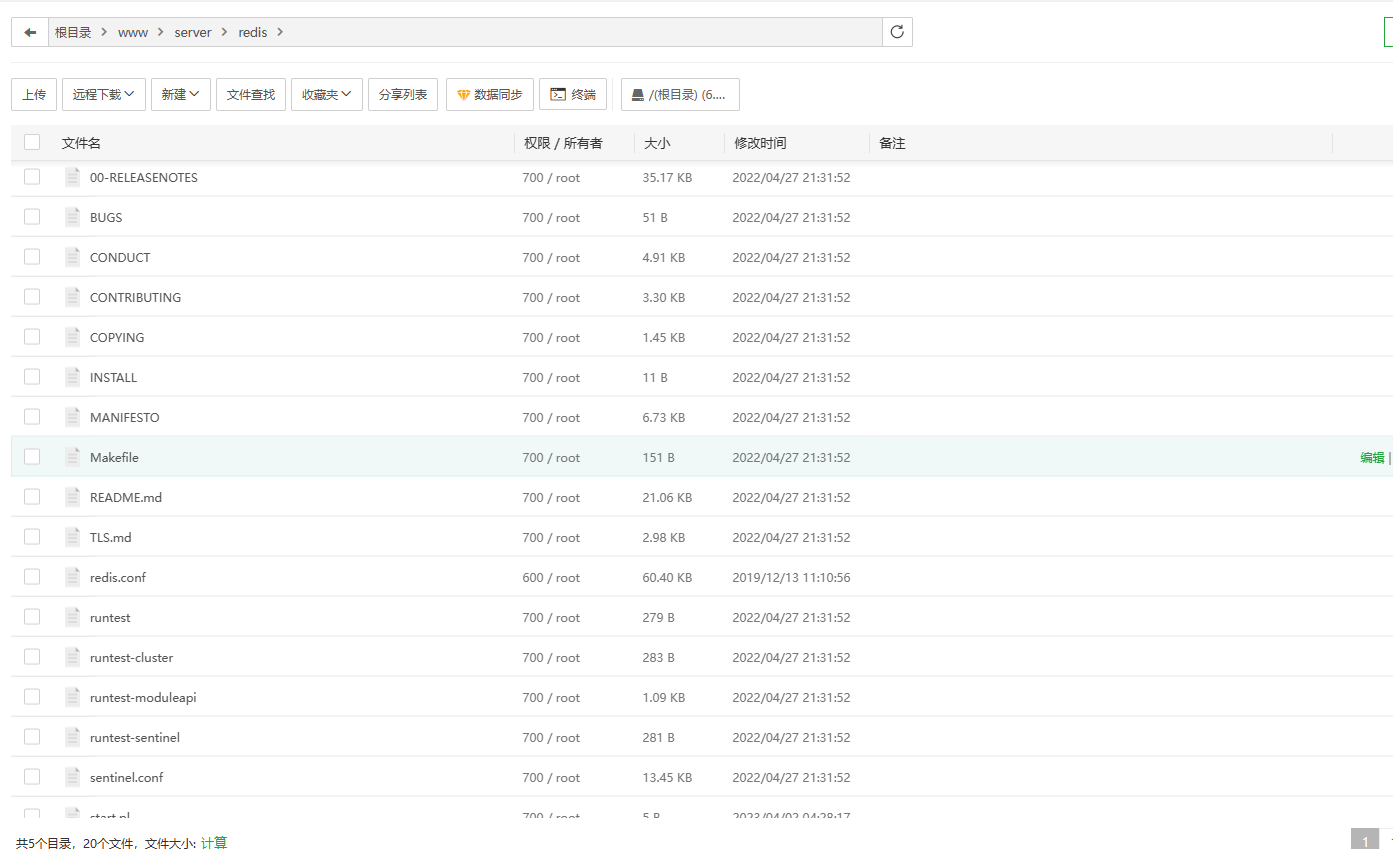Screen dimensions: 1393x849
Task: Go to www in the breadcrumb
Action: point(133,32)
